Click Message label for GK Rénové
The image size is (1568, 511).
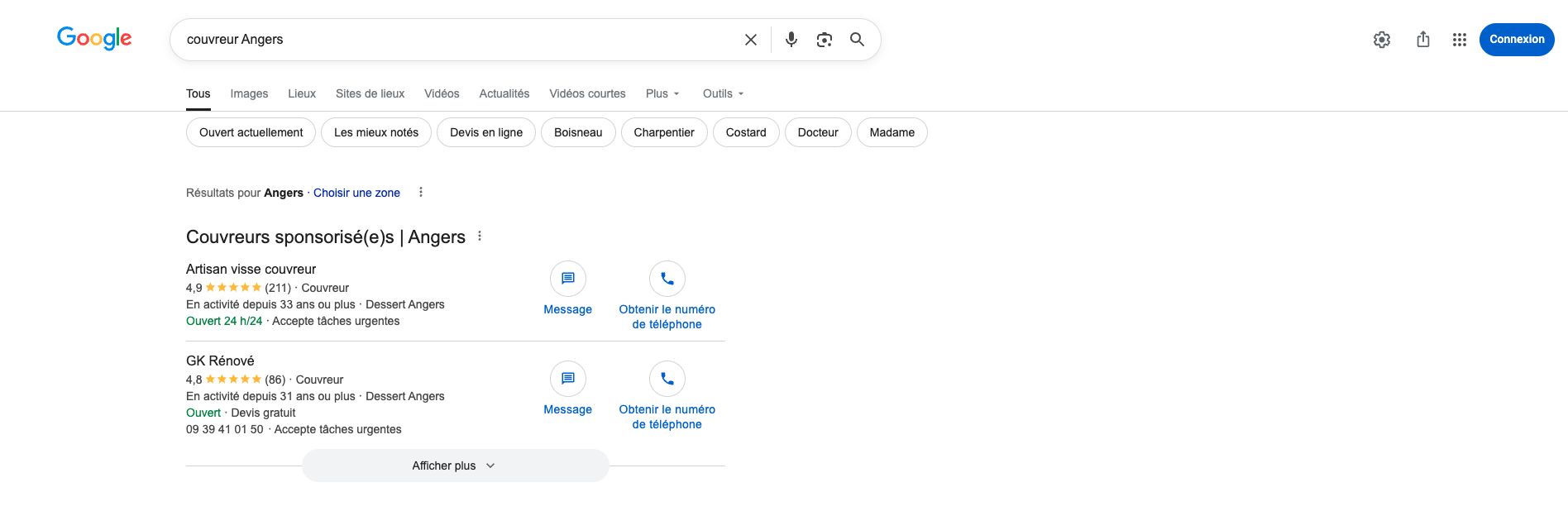click(568, 409)
